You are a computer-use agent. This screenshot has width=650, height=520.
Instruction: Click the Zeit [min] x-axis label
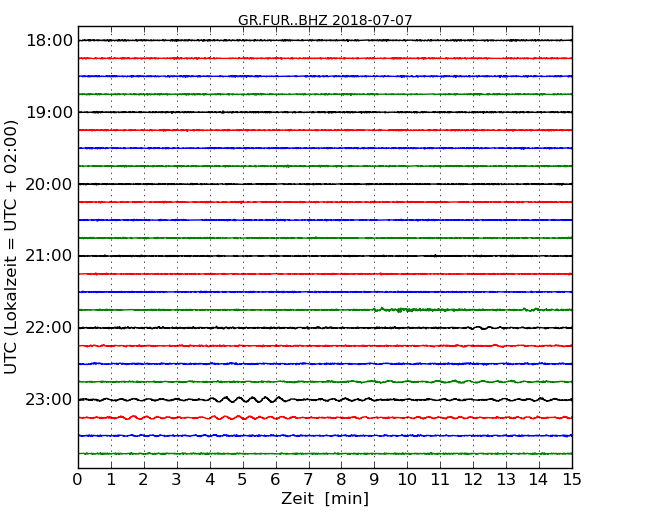pos(325,498)
